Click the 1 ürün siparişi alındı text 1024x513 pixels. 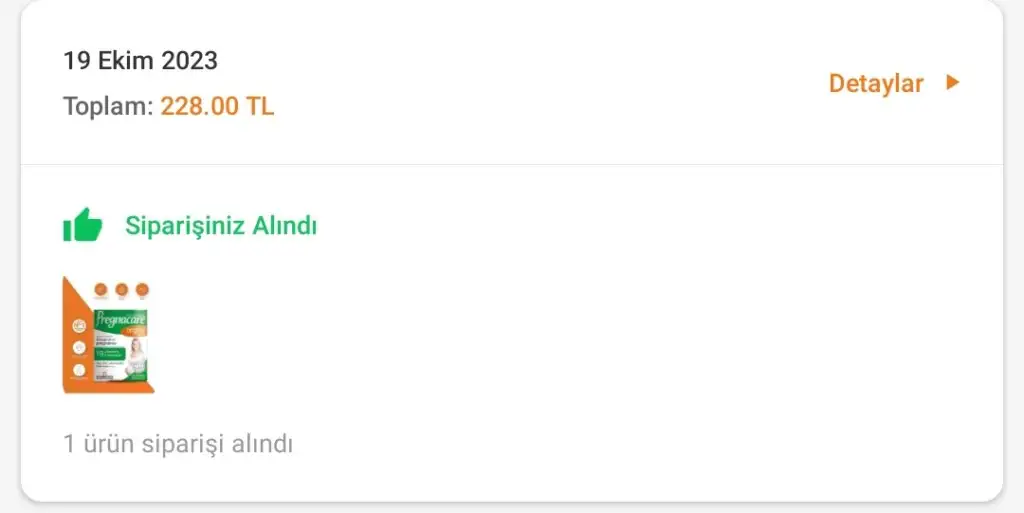pos(178,444)
